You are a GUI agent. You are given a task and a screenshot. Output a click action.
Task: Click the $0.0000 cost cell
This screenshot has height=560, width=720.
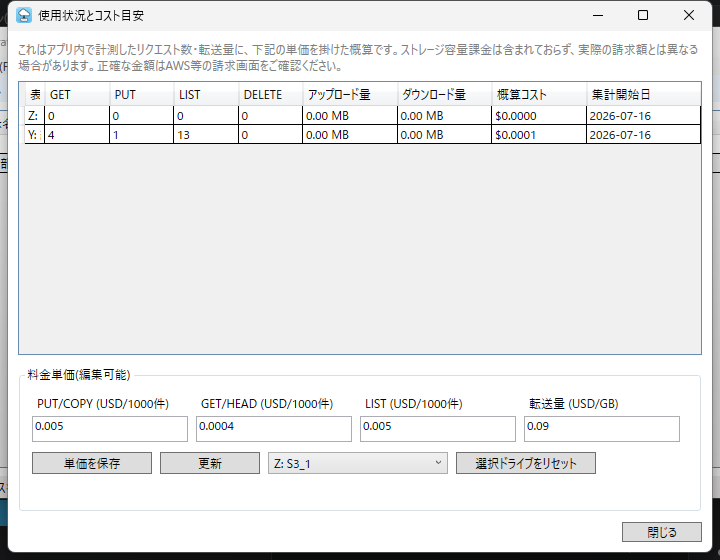pos(539,116)
